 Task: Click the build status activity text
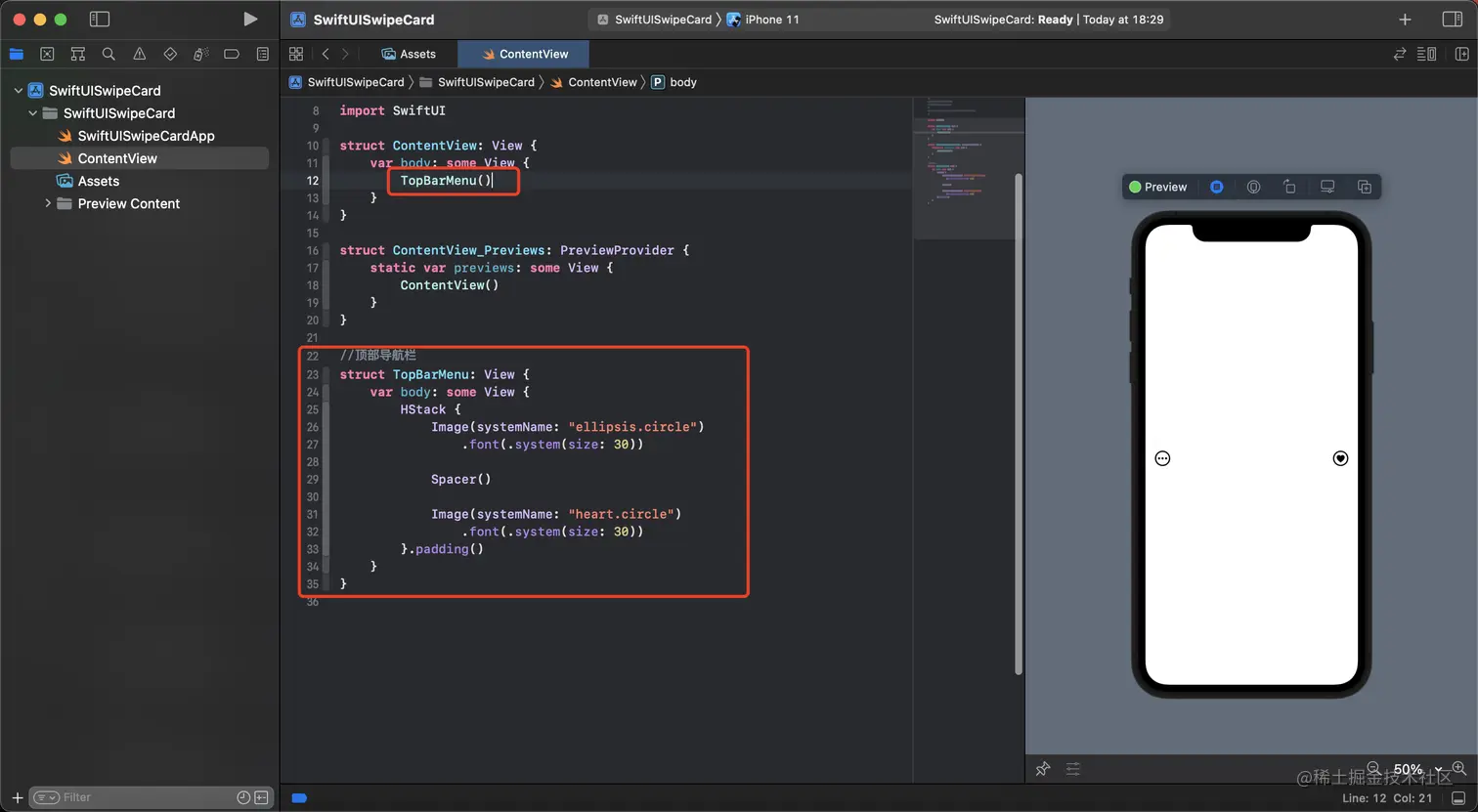pyautogui.click(x=1048, y=20)
